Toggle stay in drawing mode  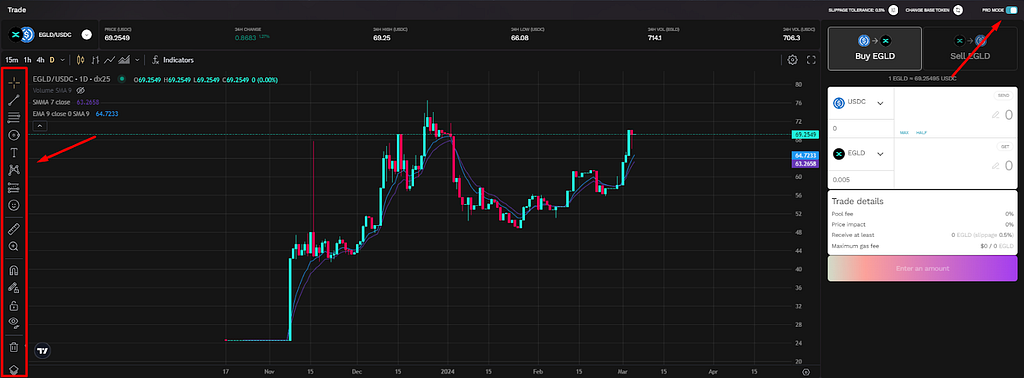[x=14, y=287]
